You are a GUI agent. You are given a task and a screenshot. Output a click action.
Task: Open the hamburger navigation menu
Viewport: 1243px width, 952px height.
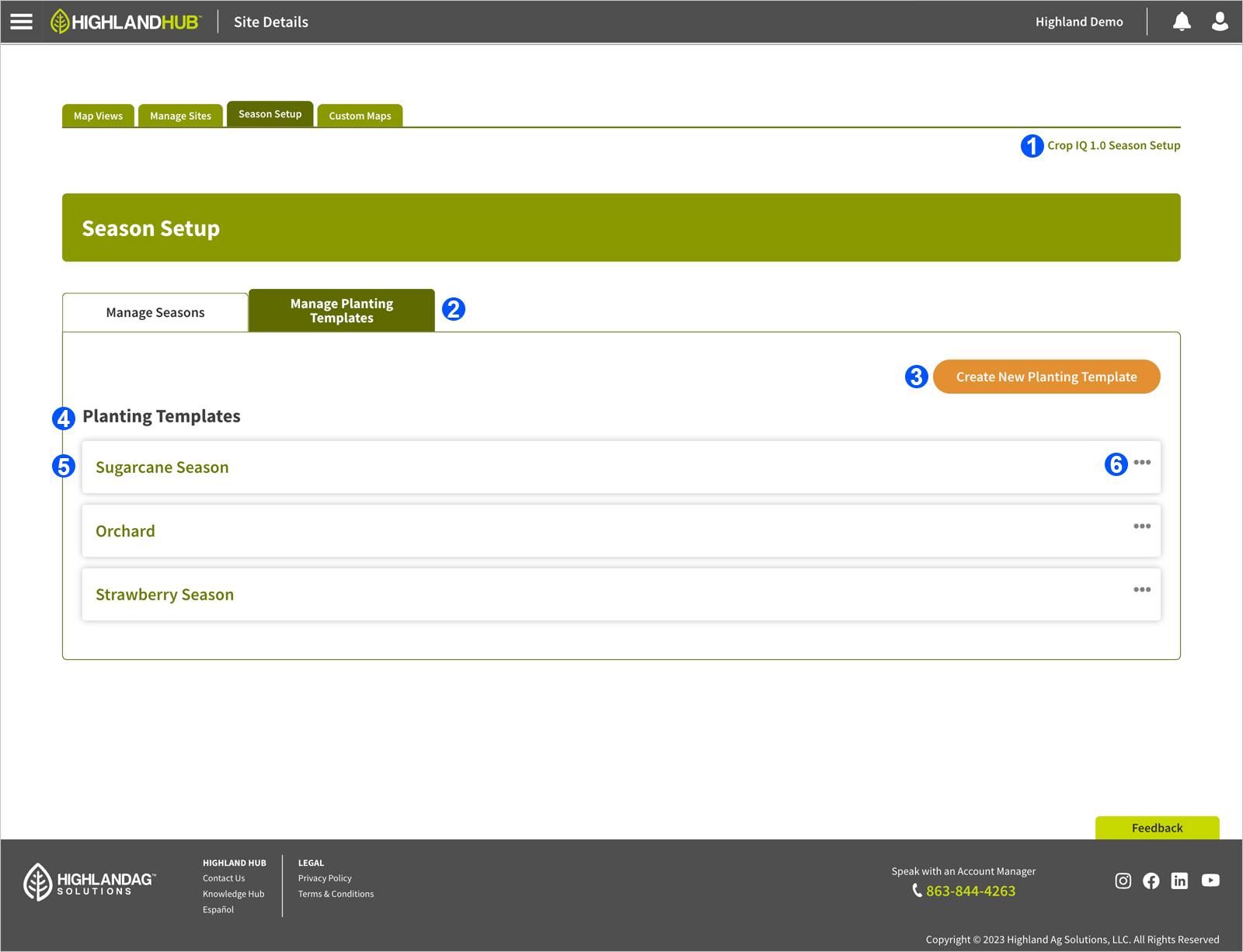point(20,21)
